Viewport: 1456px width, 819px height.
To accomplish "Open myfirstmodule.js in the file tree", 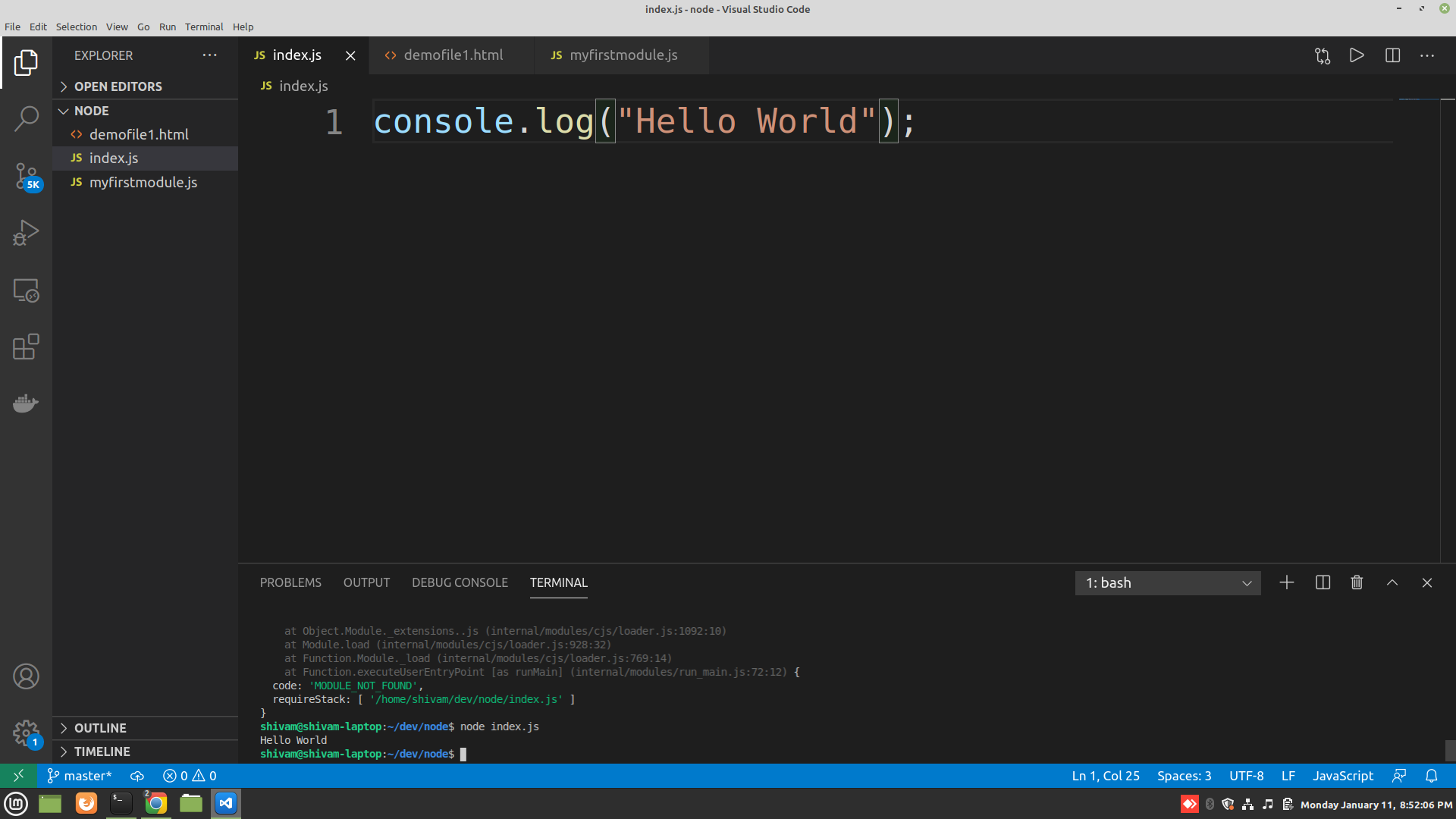I will pos(143,182).
